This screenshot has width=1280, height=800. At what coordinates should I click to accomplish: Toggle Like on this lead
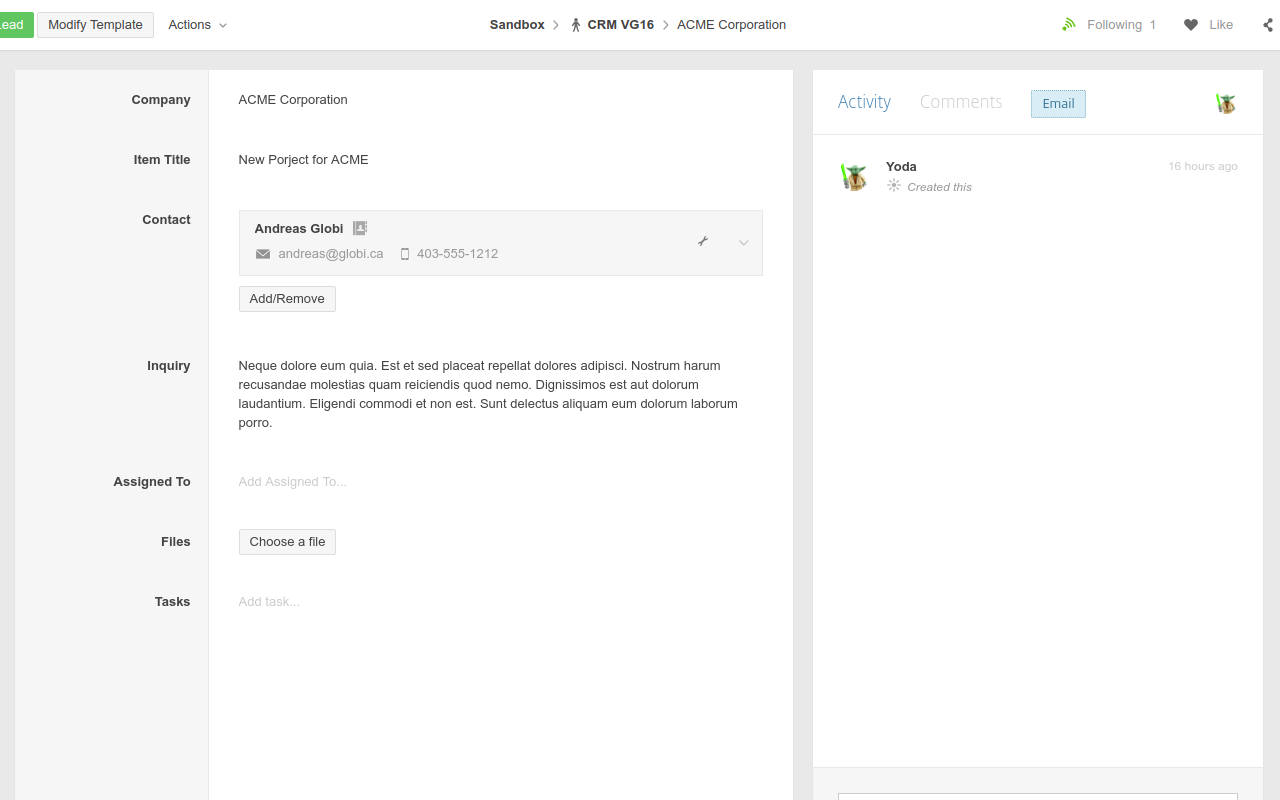(x=1219, y=24)
